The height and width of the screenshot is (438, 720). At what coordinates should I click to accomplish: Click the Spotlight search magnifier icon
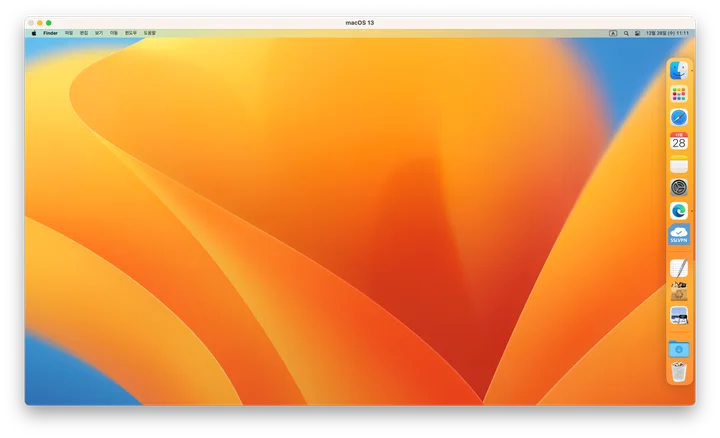(x=626, y=33)
